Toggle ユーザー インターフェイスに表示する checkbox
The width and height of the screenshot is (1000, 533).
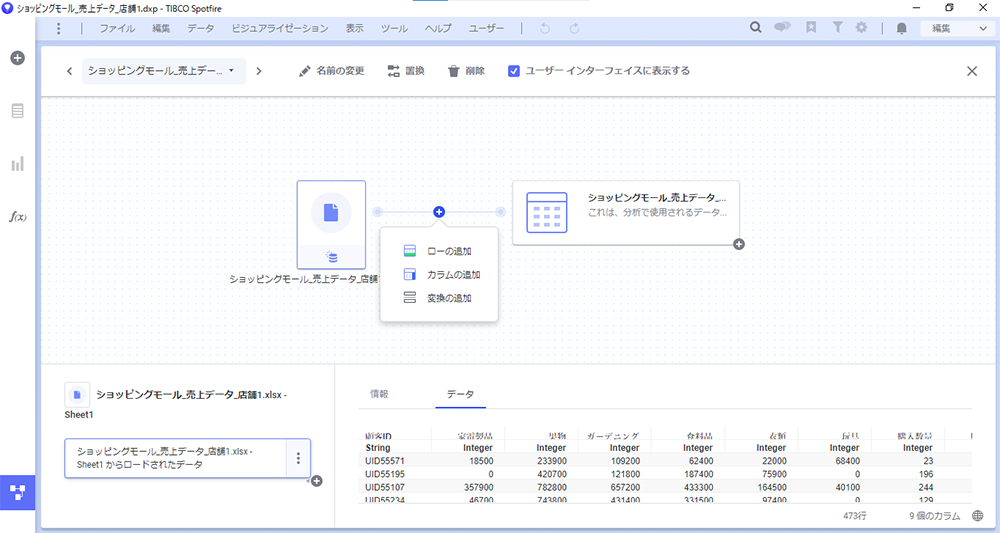click(x=513, y=71)
